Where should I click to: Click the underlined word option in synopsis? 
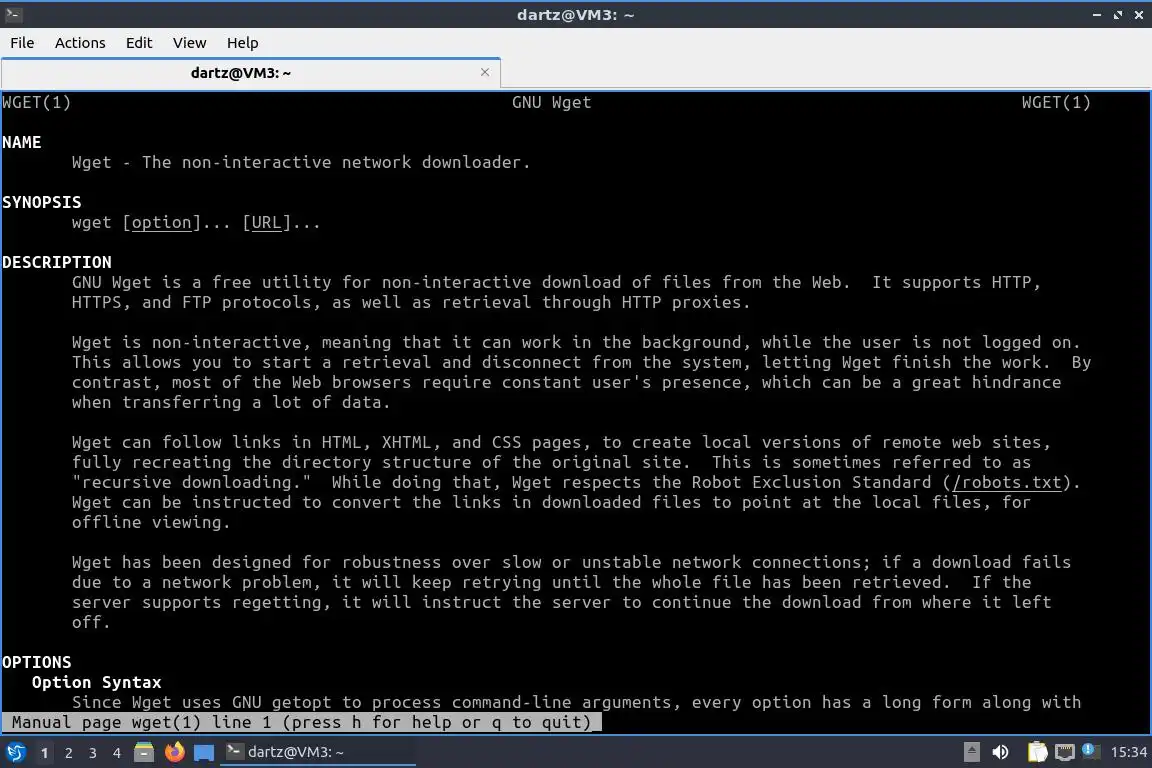[x=162, y=223]
